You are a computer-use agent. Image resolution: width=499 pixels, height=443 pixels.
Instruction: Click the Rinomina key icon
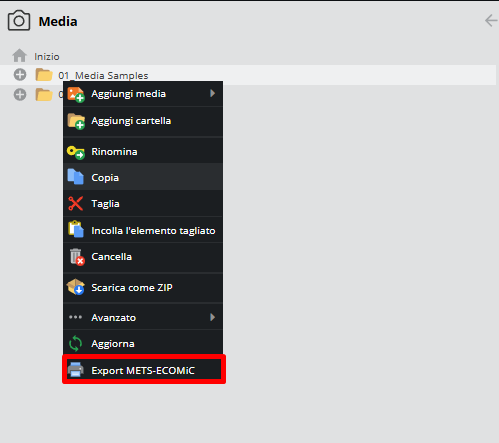[76, 152]
